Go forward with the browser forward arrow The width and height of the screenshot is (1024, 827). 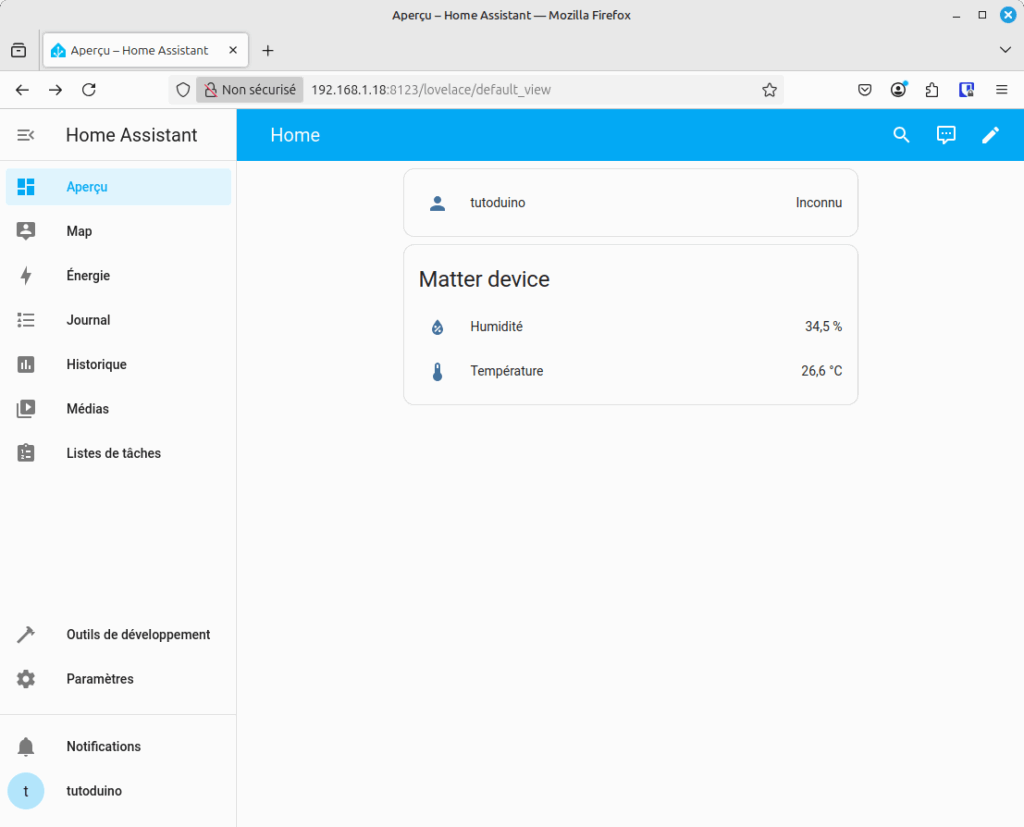56,90
